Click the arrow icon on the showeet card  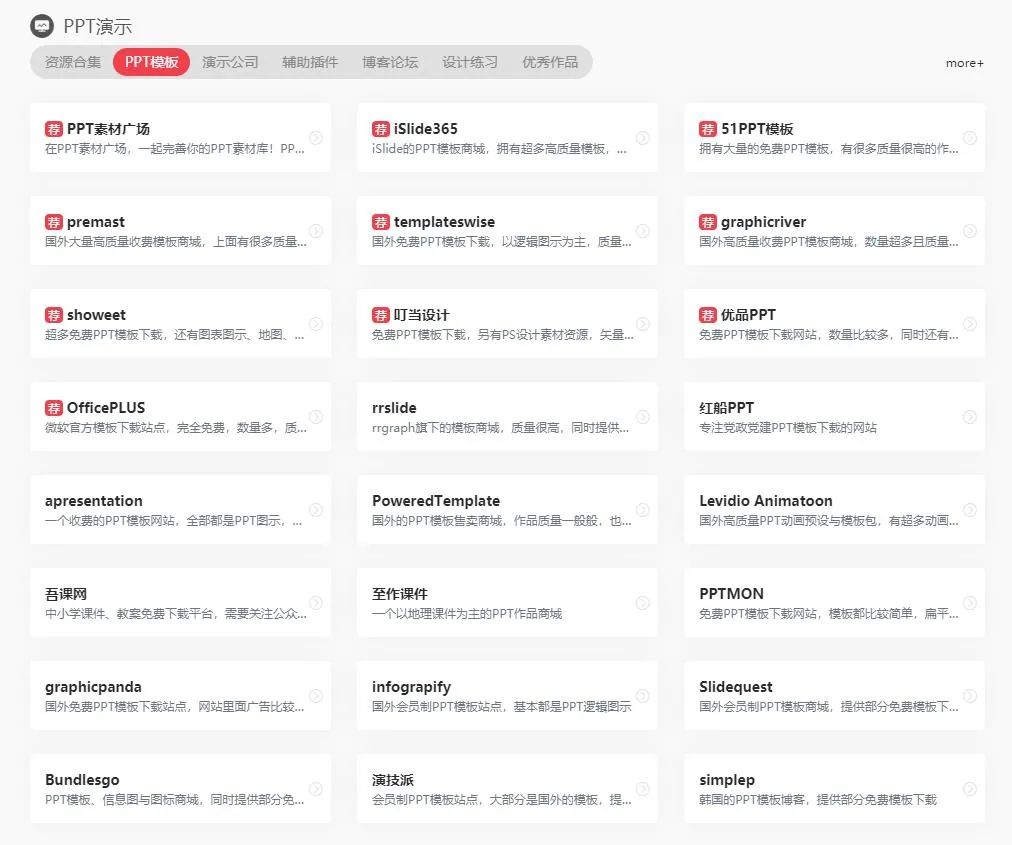[316, 323]
